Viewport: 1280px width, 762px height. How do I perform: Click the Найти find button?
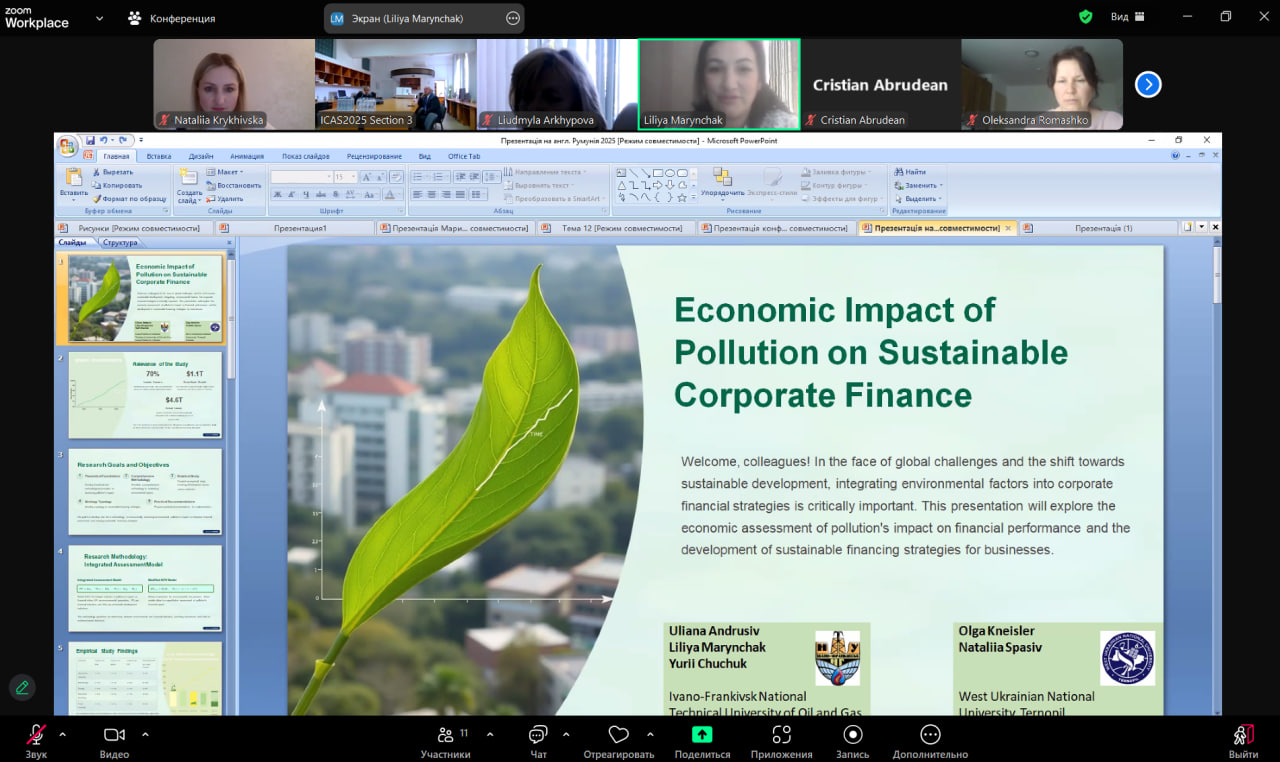pyautogui.click(x=909, y=172)
